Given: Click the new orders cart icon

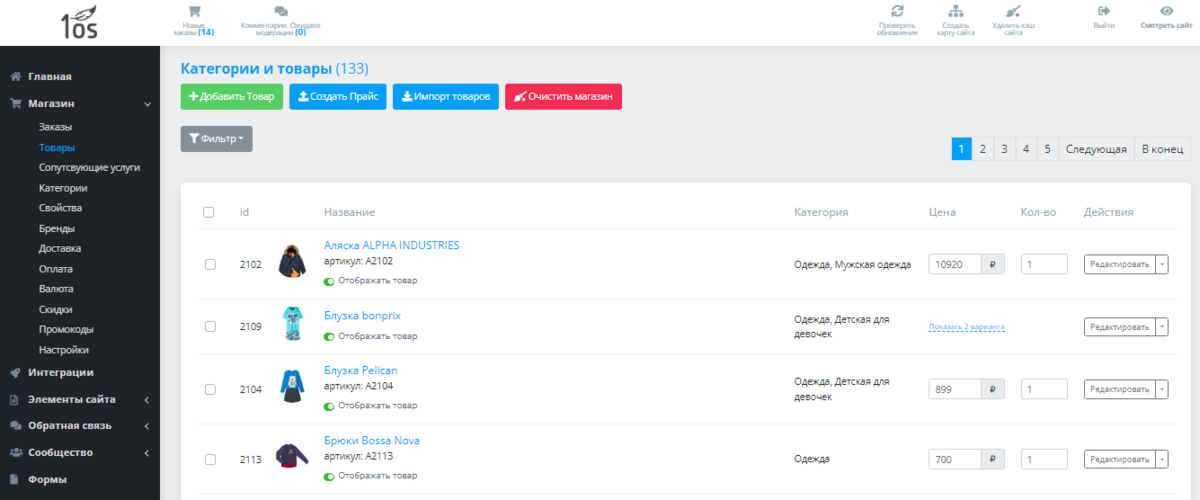Looking at the screenshot, I should (x=194, y=12).
